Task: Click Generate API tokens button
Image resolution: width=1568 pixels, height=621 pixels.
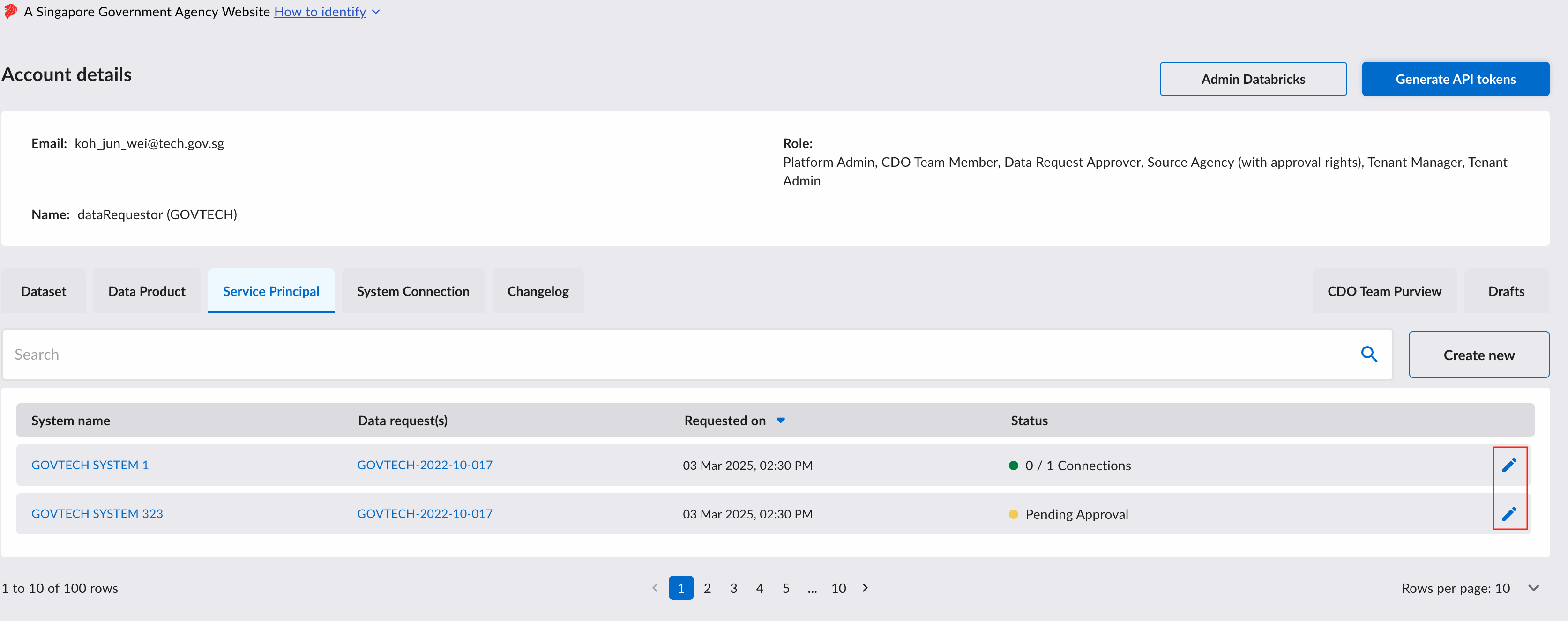Action: pos(1456,79)
